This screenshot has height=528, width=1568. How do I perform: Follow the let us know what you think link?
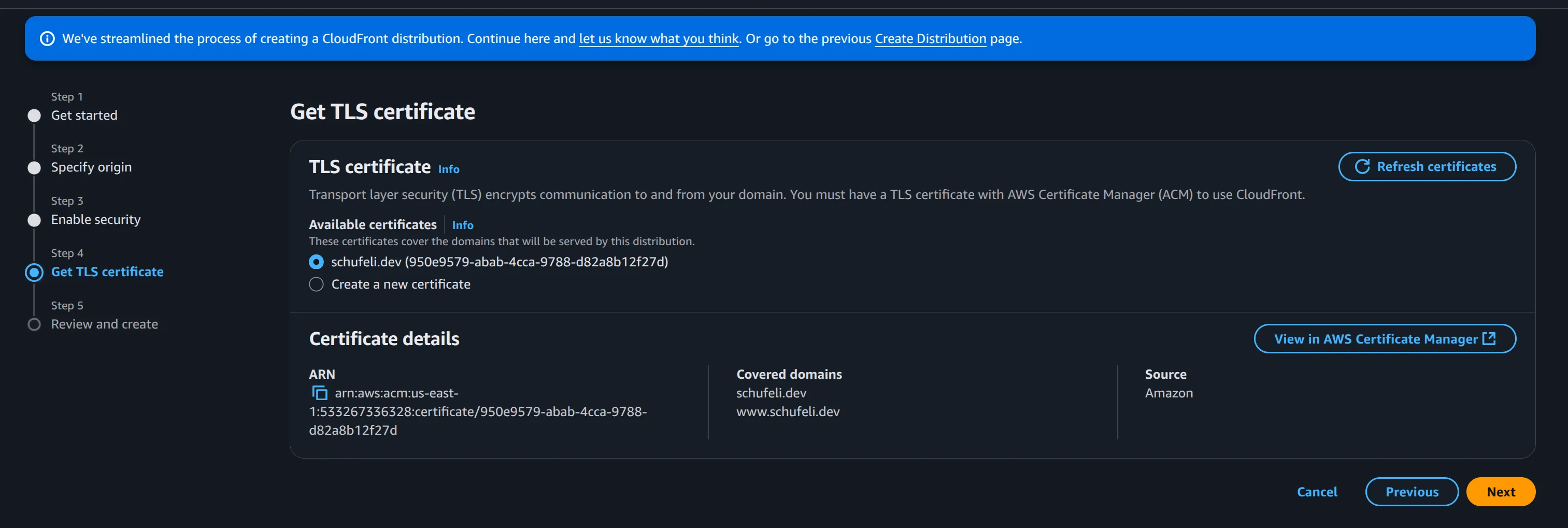[658, 39]
